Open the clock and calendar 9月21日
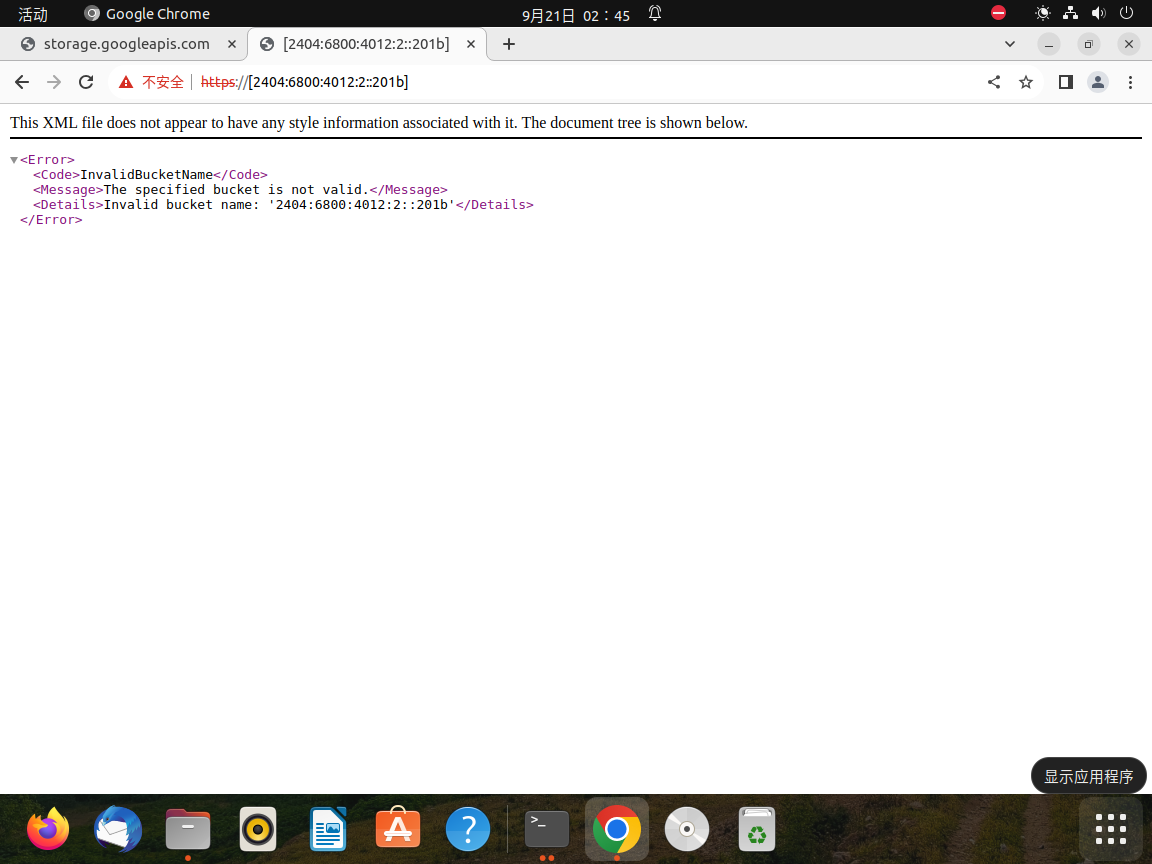1152x864 pixels. tap(575, 15)
